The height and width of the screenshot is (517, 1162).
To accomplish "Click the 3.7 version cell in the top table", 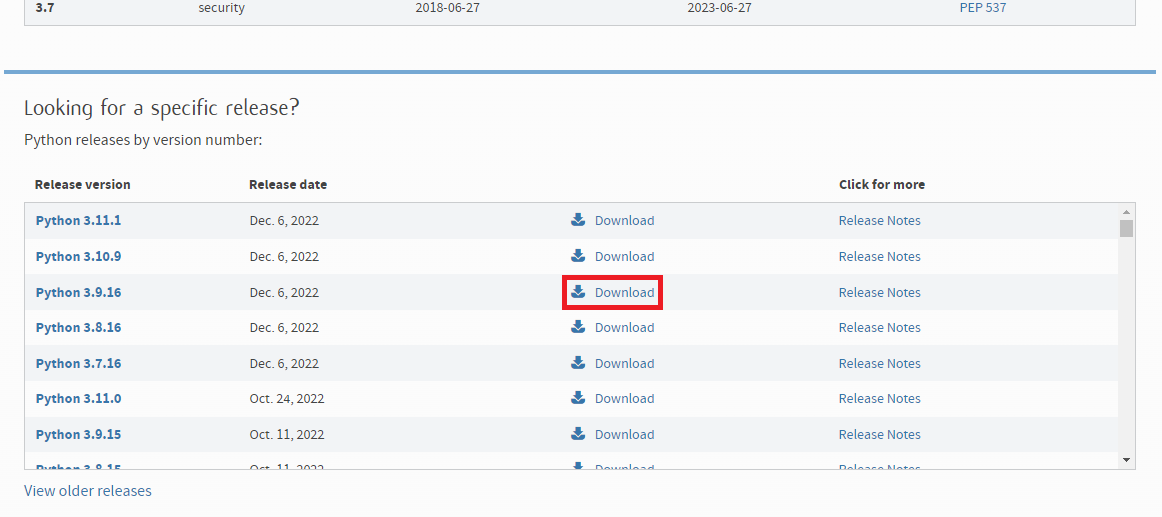I will [x=44, y=8].
